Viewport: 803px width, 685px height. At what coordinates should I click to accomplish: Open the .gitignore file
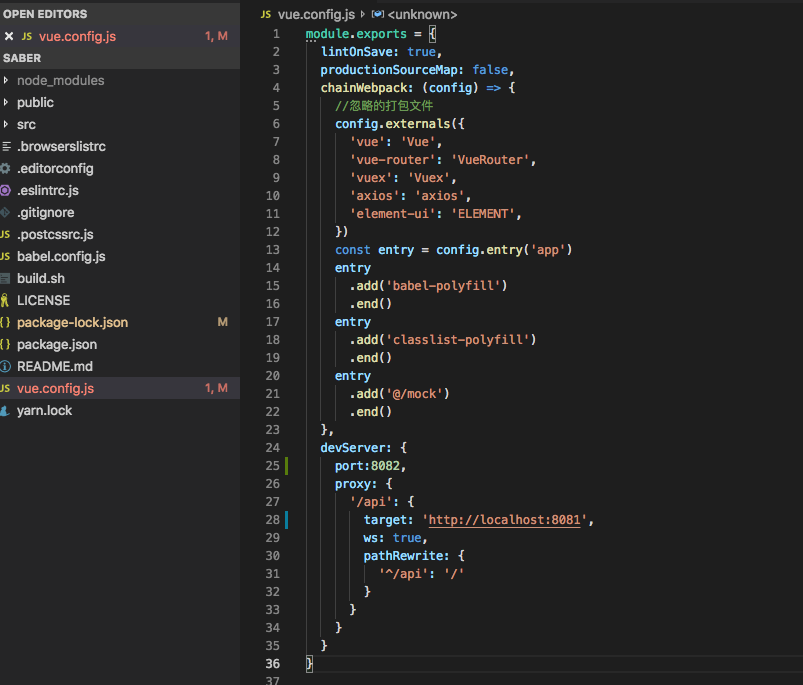46,212
